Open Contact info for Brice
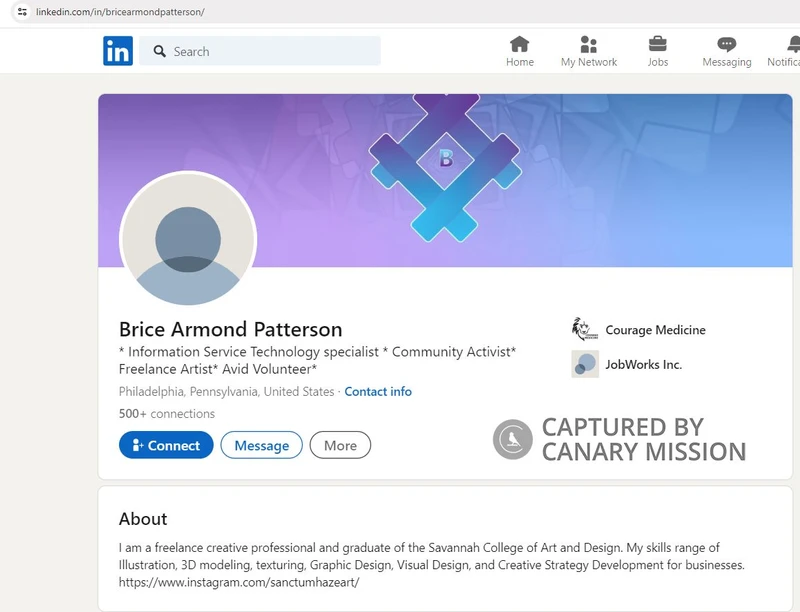The image size is (800, 612). click(x=378, y=391)
